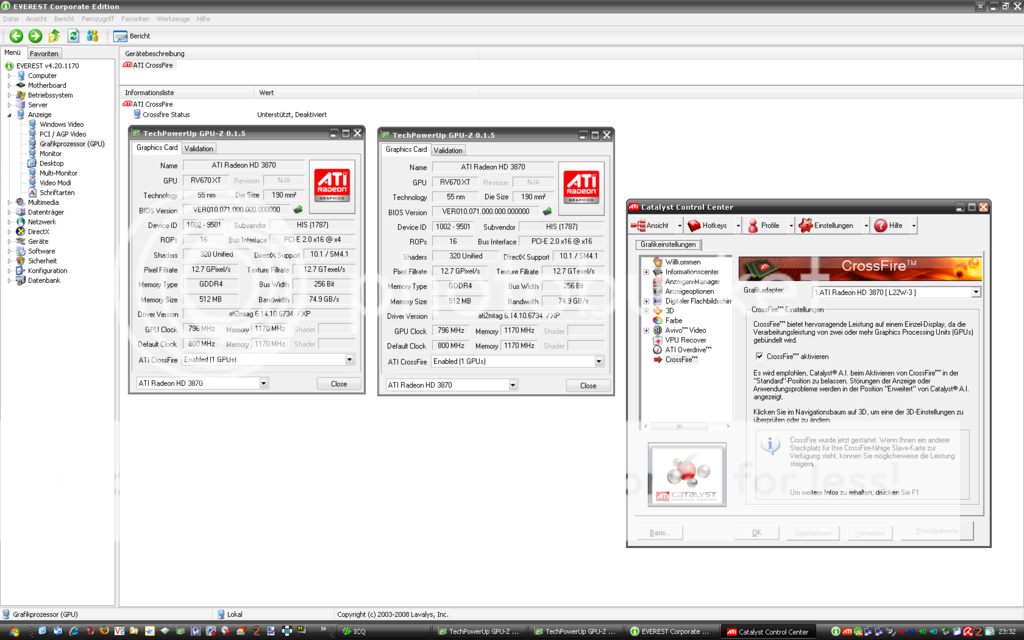Click Übernehmen in Catalyst Control Center
Screen dimensions: 1024x640
click(813, 533)
